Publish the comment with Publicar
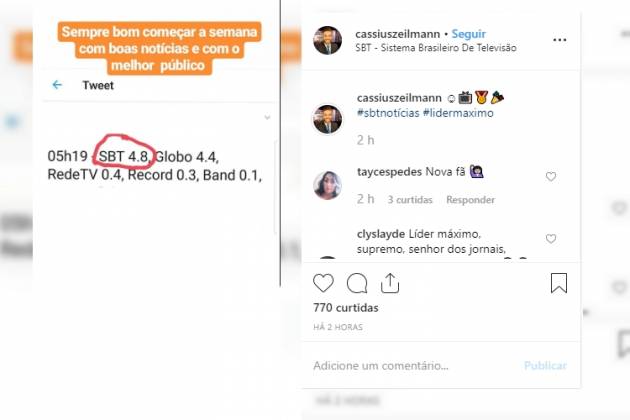 tap(545, 366)
